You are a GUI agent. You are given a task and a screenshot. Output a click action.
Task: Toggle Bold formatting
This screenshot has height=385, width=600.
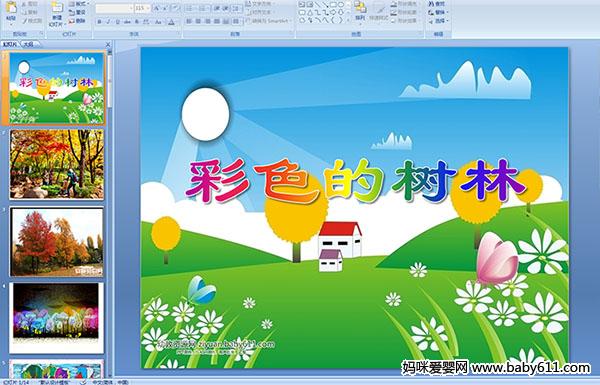coord(99,22)
